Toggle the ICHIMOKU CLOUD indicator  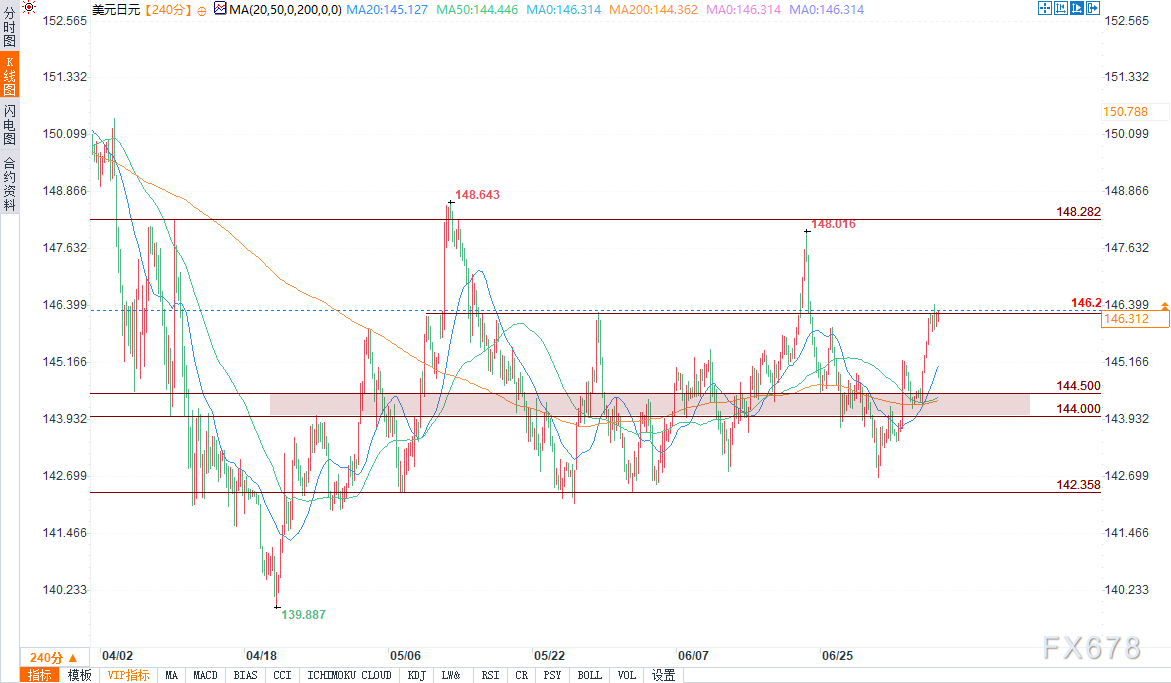(349, 675)
